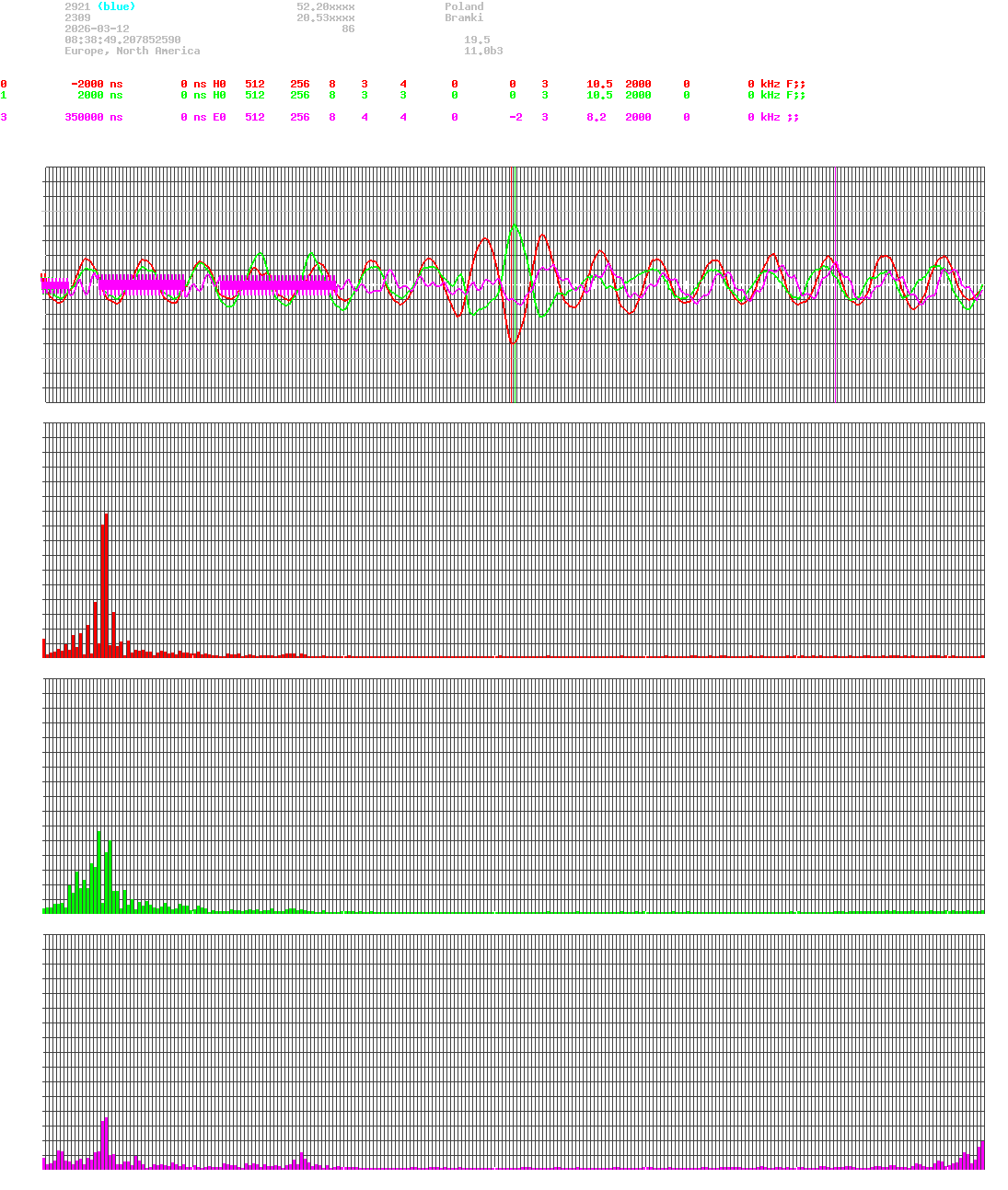Click the red channel spectrum peak
The width and height of the screenshot is (1008, 1190).
pos(106,552)
